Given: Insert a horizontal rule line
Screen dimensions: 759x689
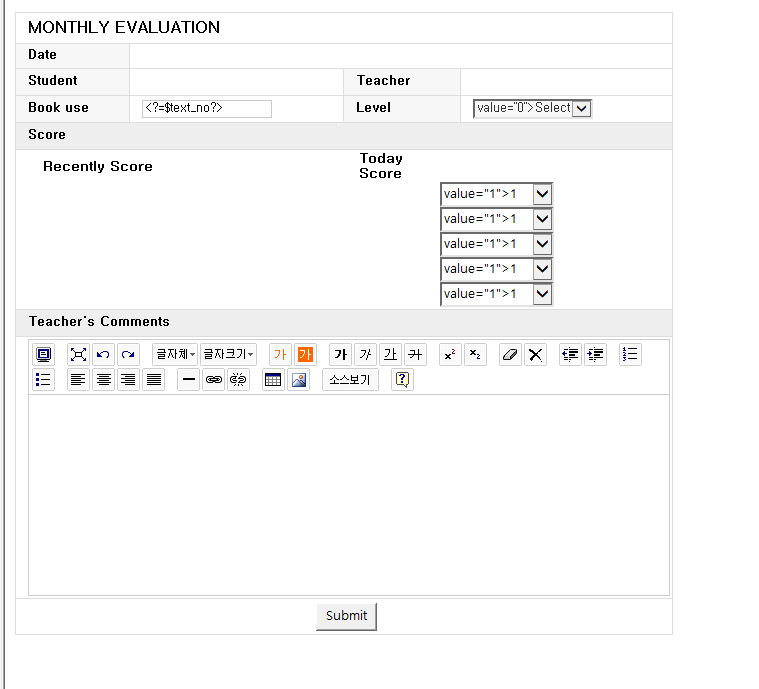Looking at the screenshot, I should click(188, 380).
